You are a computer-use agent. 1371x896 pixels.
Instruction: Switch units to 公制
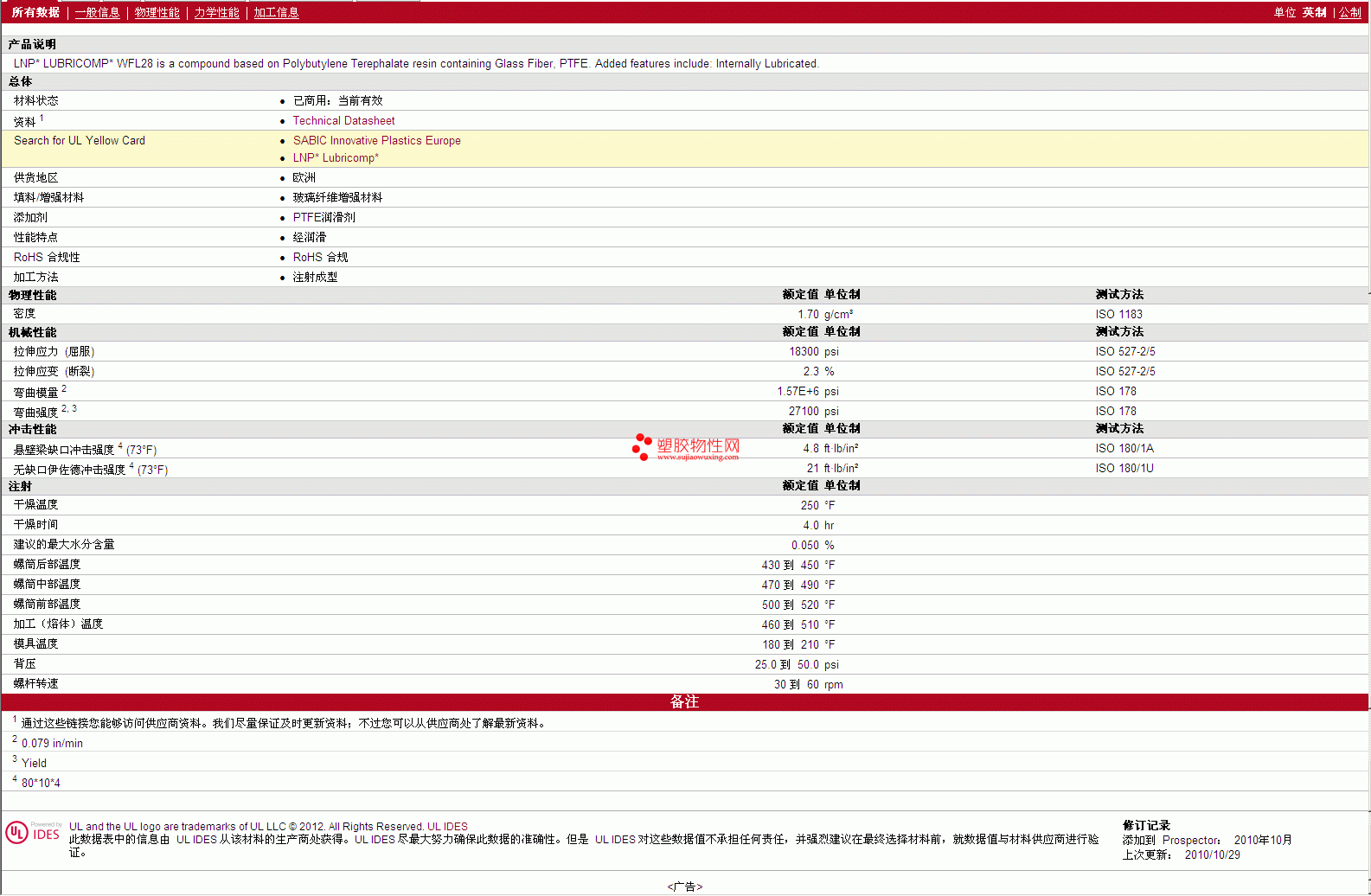[1350, 12]
